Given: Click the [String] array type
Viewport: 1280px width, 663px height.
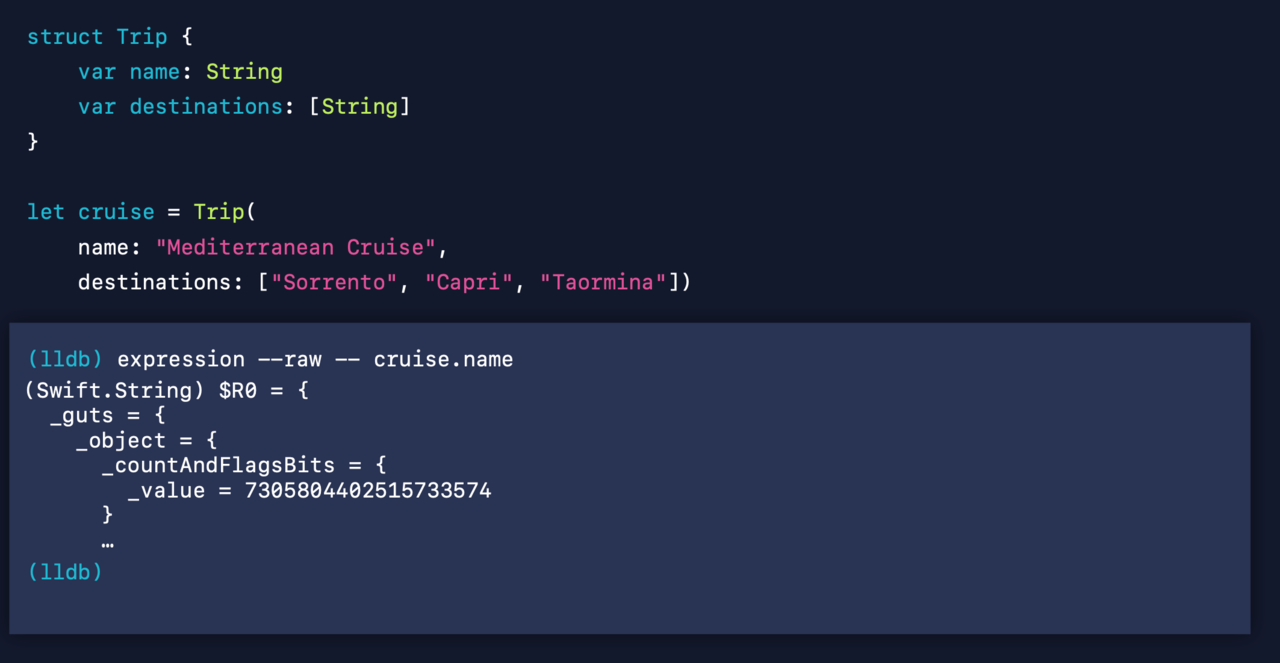Looking at the screenshot, I should (359, 107).
